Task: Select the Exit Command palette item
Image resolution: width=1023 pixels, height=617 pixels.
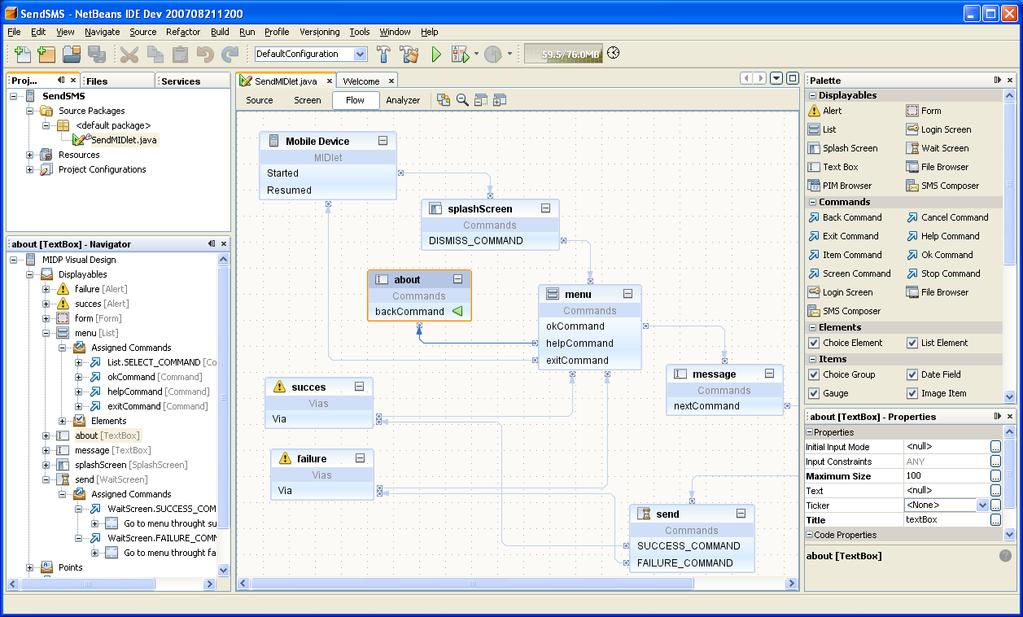Action: pyautogui.click(x=844, y=236)
